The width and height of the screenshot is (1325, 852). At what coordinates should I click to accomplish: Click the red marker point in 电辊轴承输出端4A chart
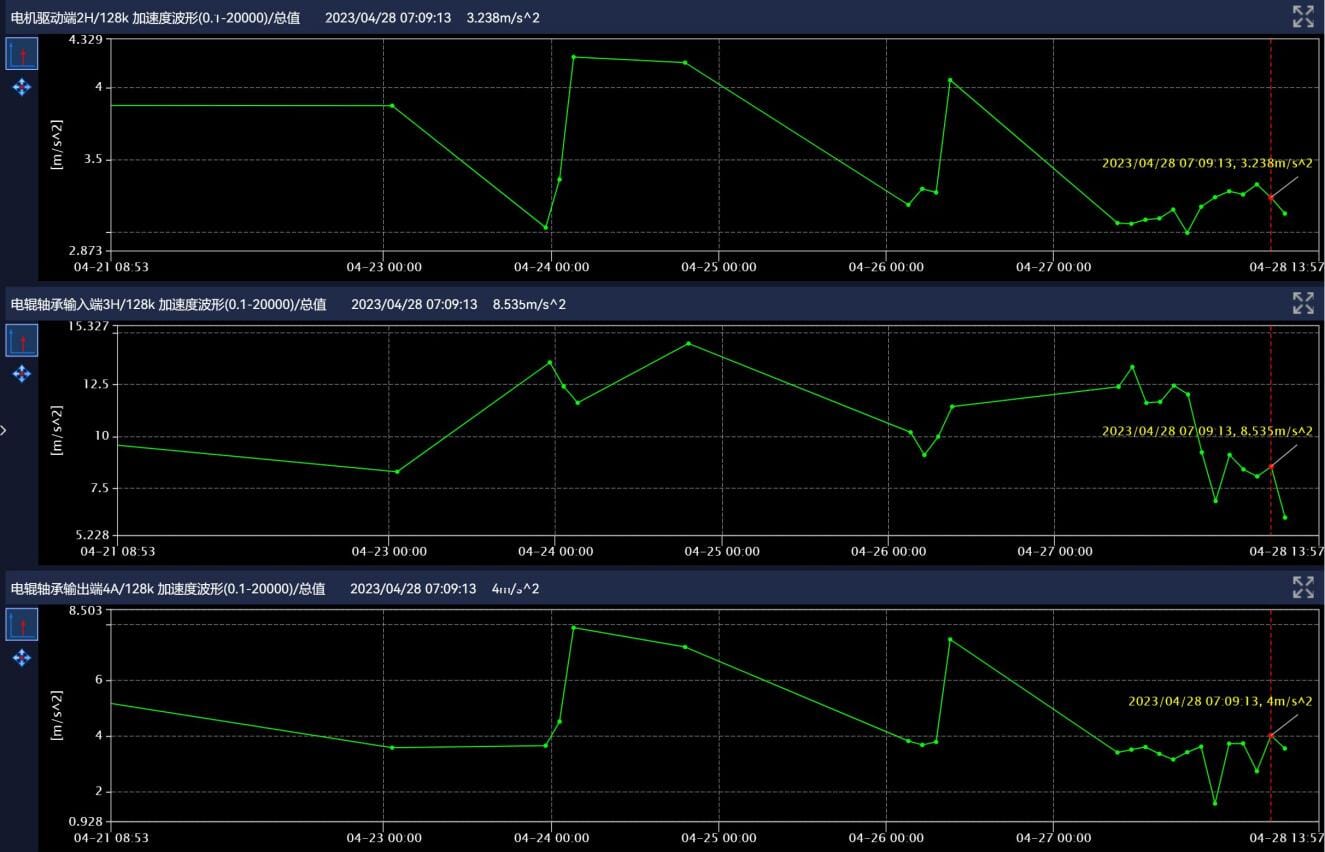pyautogui.click(x=1271, y=735)
